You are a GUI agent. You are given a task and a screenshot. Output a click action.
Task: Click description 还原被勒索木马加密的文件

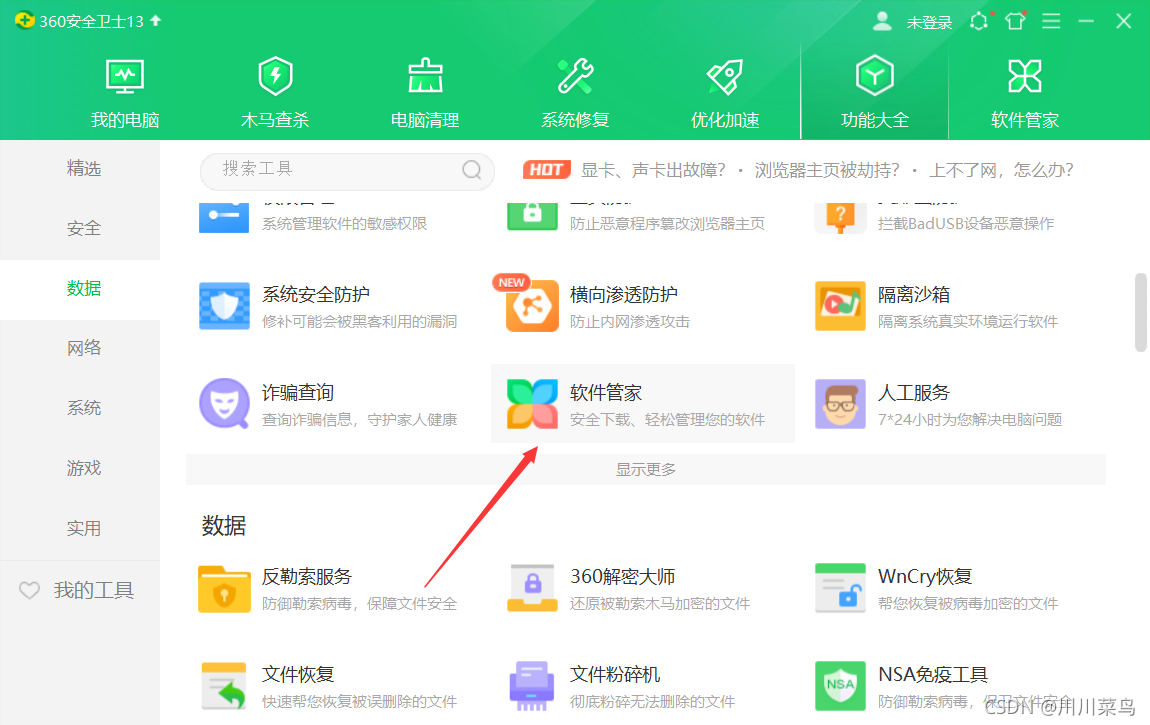pyautogui.click(x=660, y=604)
